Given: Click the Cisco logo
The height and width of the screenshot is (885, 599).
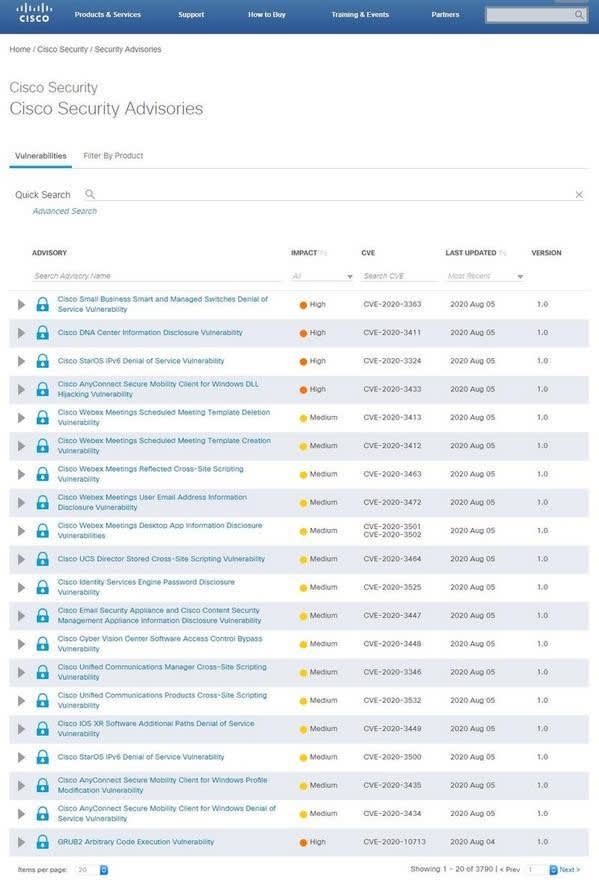Looking at the screenshot, I should coord(34,12).
